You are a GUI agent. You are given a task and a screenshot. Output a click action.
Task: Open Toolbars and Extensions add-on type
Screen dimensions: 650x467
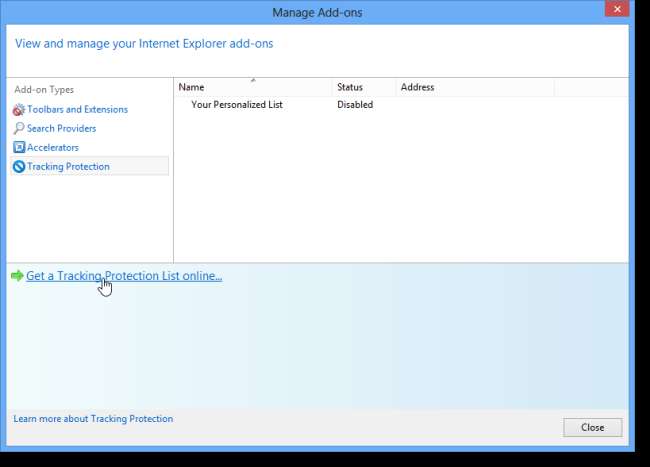tap(78, 109)
